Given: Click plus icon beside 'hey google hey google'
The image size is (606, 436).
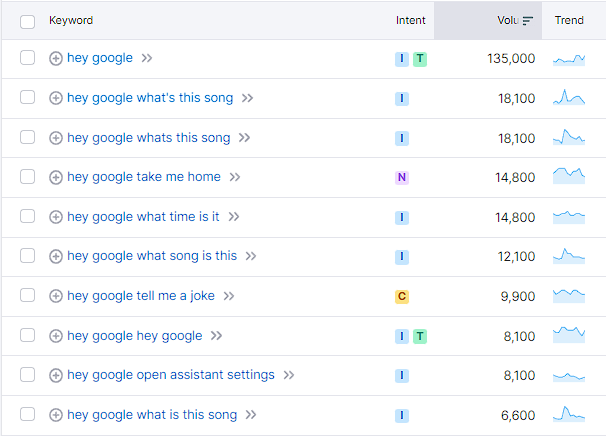Looking at the screenshot, I should click(x=56, y=336).
